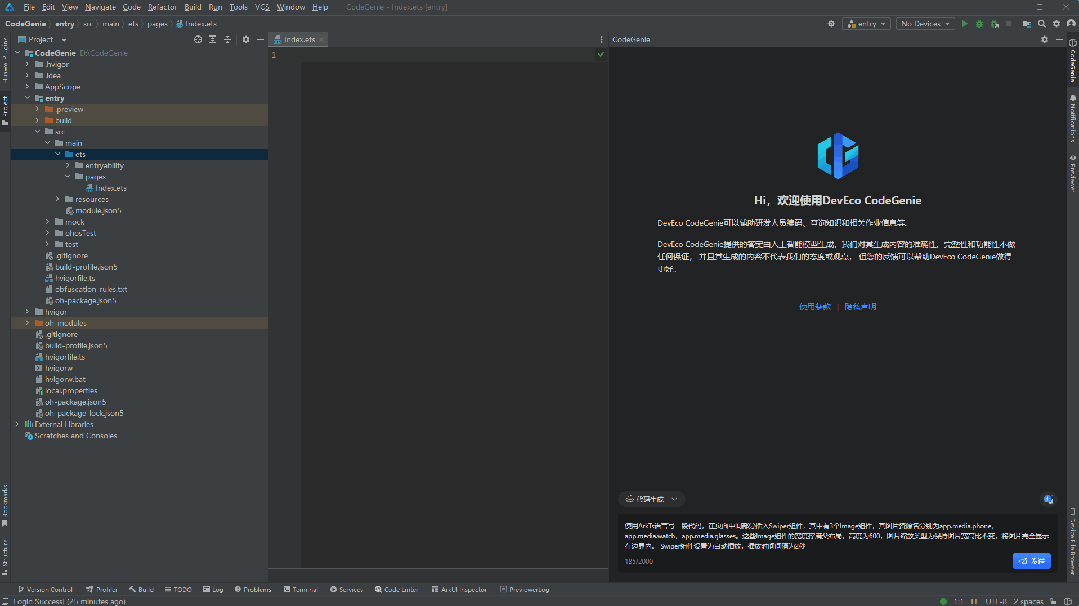Click the lock icon in status bar
This screenshot has height=606, width=1079.
[x=1054, y=601]
